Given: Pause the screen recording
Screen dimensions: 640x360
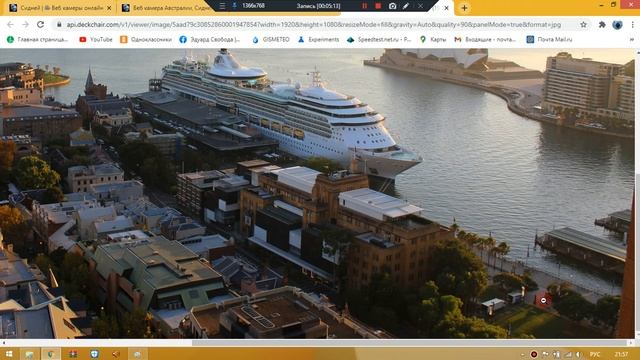Looking at the screenshot, I should click(x=364, y=6).
